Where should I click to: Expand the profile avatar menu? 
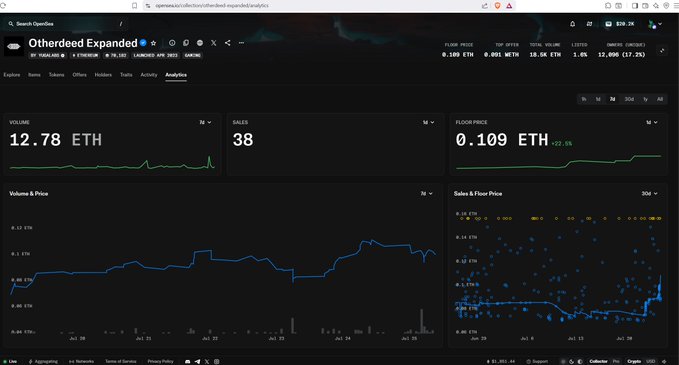[x=655, y=24]
